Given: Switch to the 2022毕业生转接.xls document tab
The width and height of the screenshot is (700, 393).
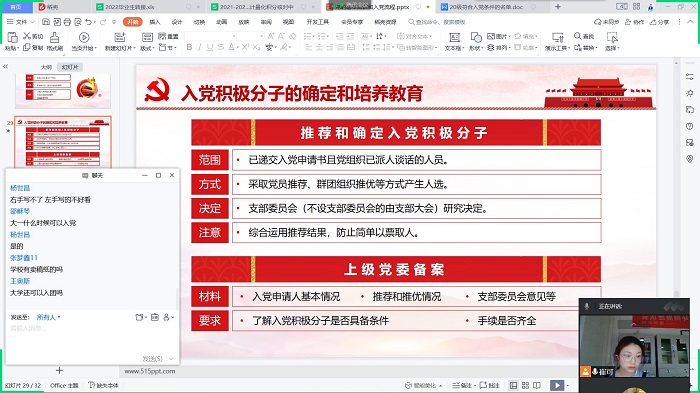Looking at the screenshot, I should coord(129,7).
